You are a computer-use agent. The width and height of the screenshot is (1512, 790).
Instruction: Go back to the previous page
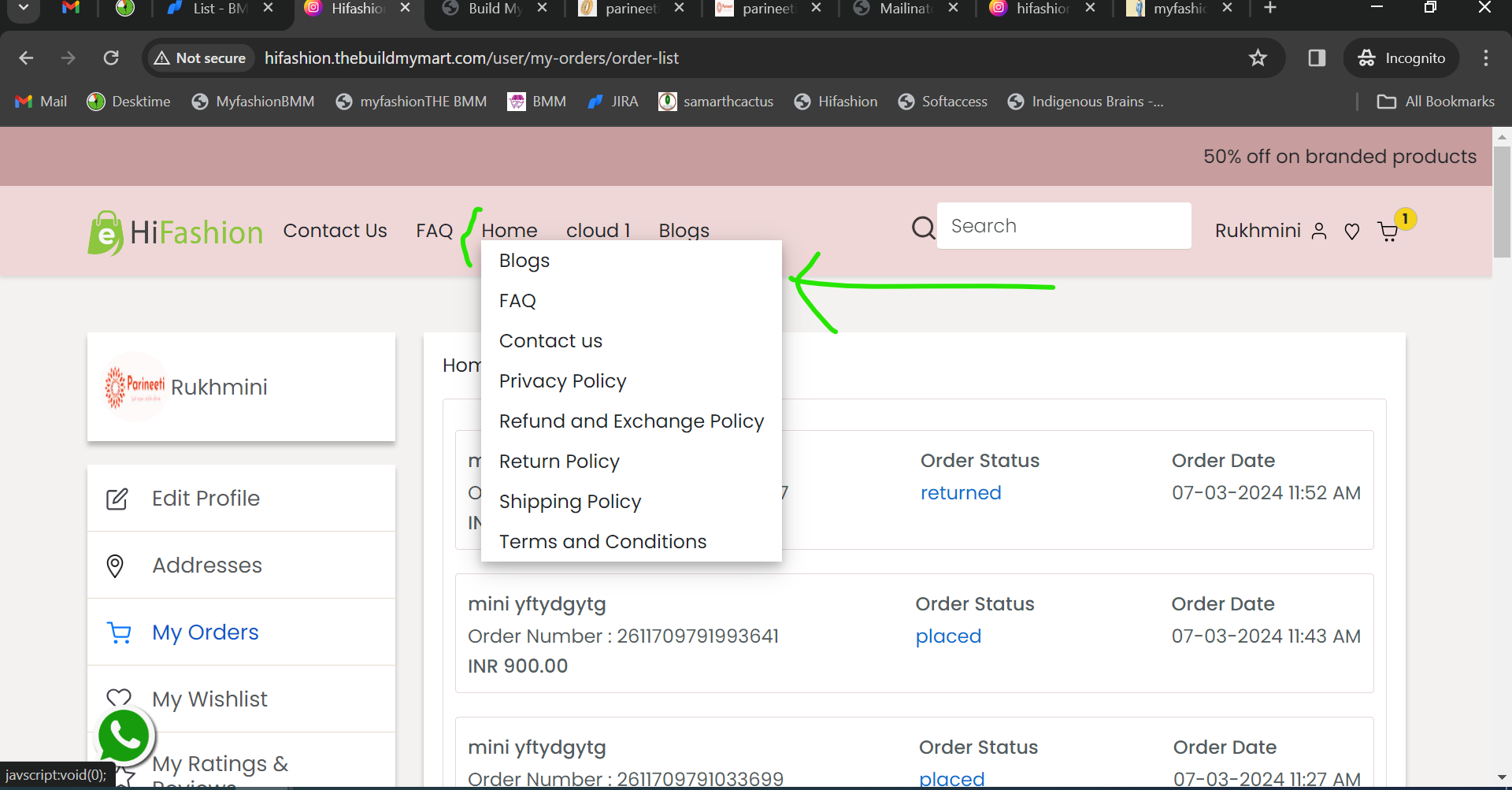26,57
